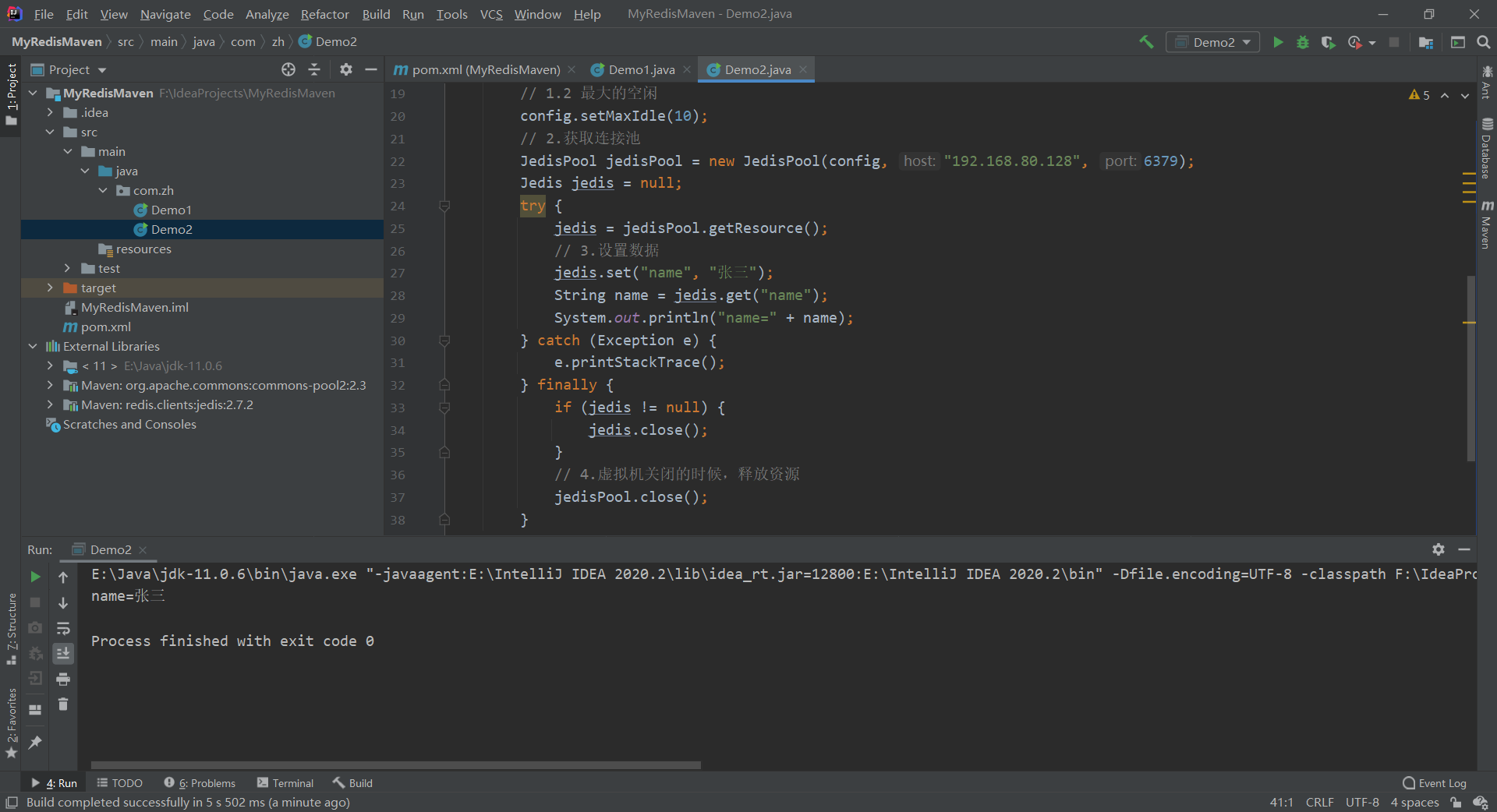This screenshot has height=812, width=1497.
Task: Open the Build tool window
Action: pyautogui.click(x=353, y=783)
